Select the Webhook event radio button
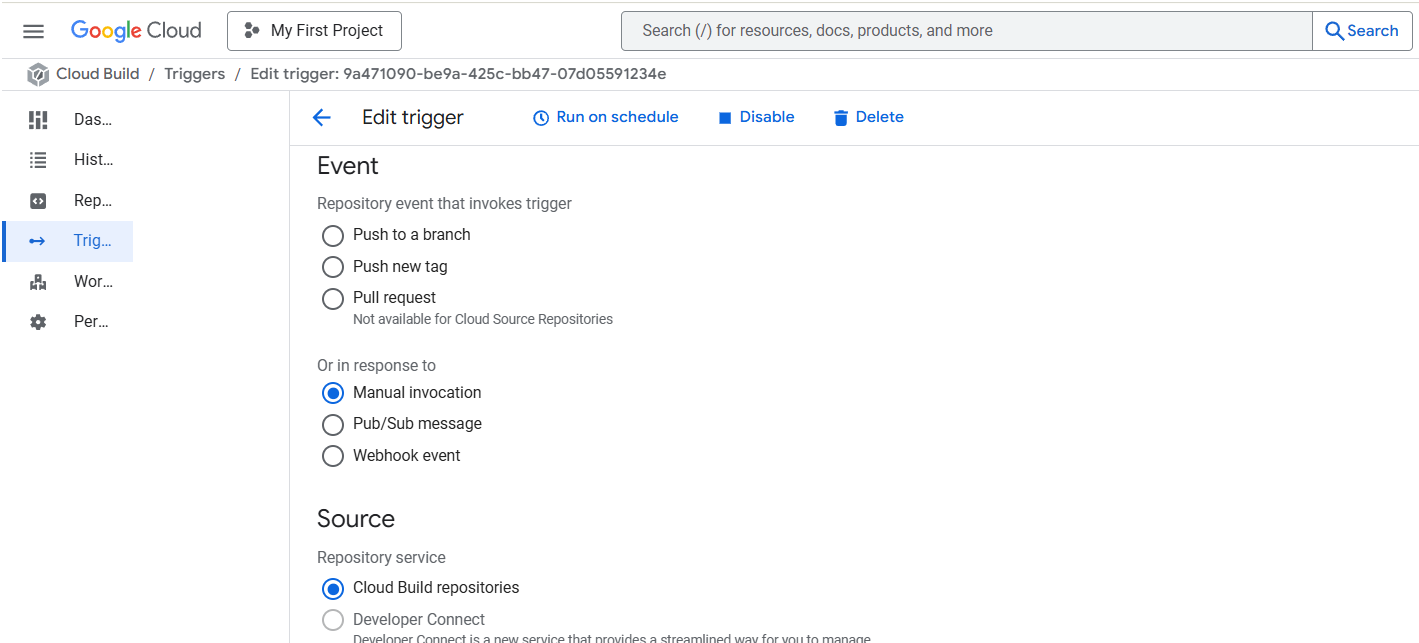This screenshot has height=643, width=1419. [x=333, y=456]
